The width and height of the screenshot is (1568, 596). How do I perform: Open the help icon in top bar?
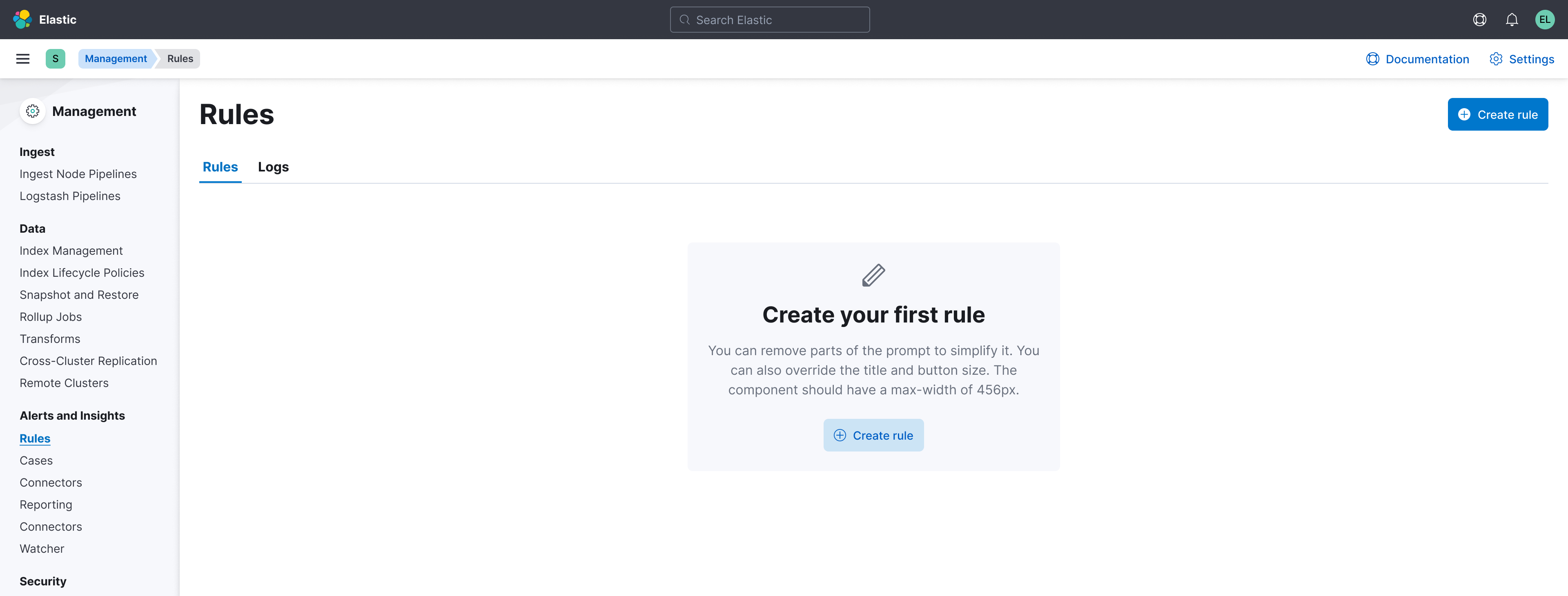(x=1480, y=19)
